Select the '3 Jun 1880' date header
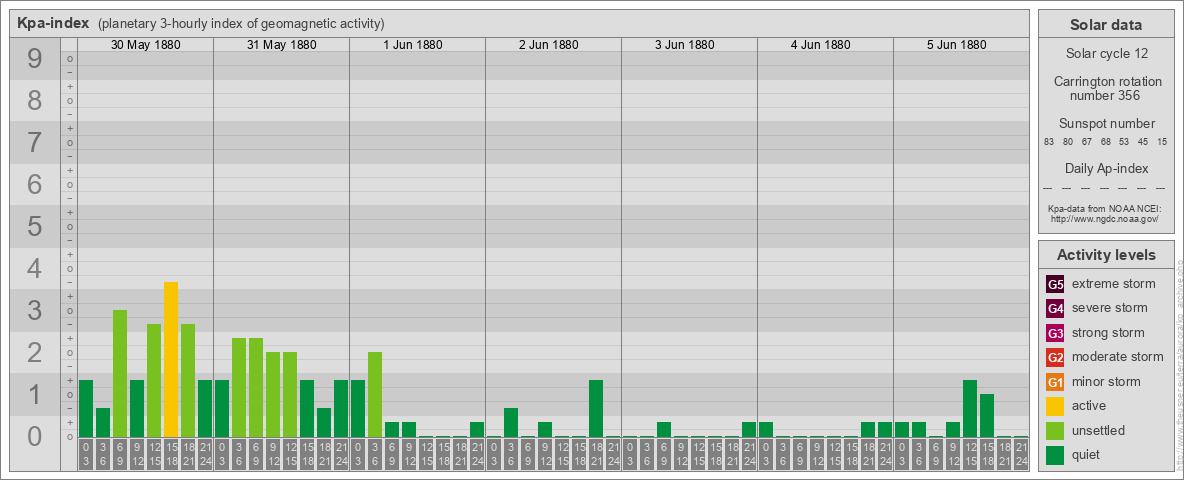 point(685,45)
